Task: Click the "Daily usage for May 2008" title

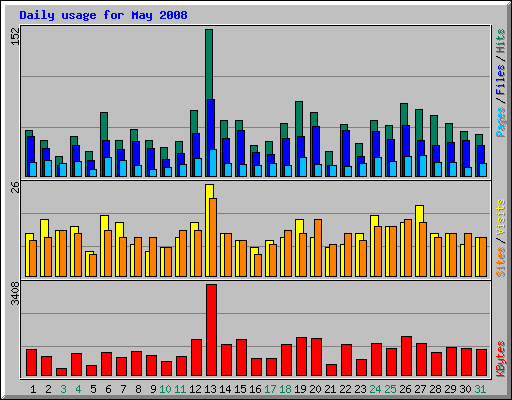Action: [x=103, y=15]
